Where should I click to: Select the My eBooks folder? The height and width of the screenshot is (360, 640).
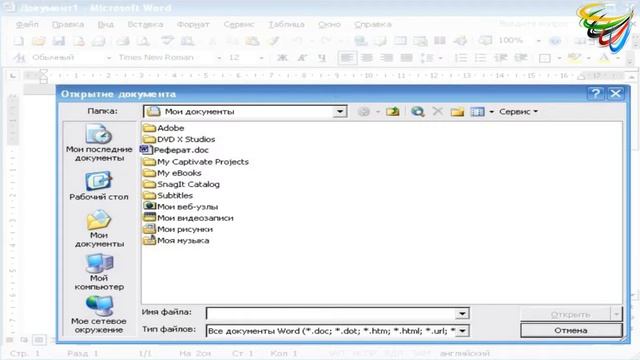tap(173, 173)
